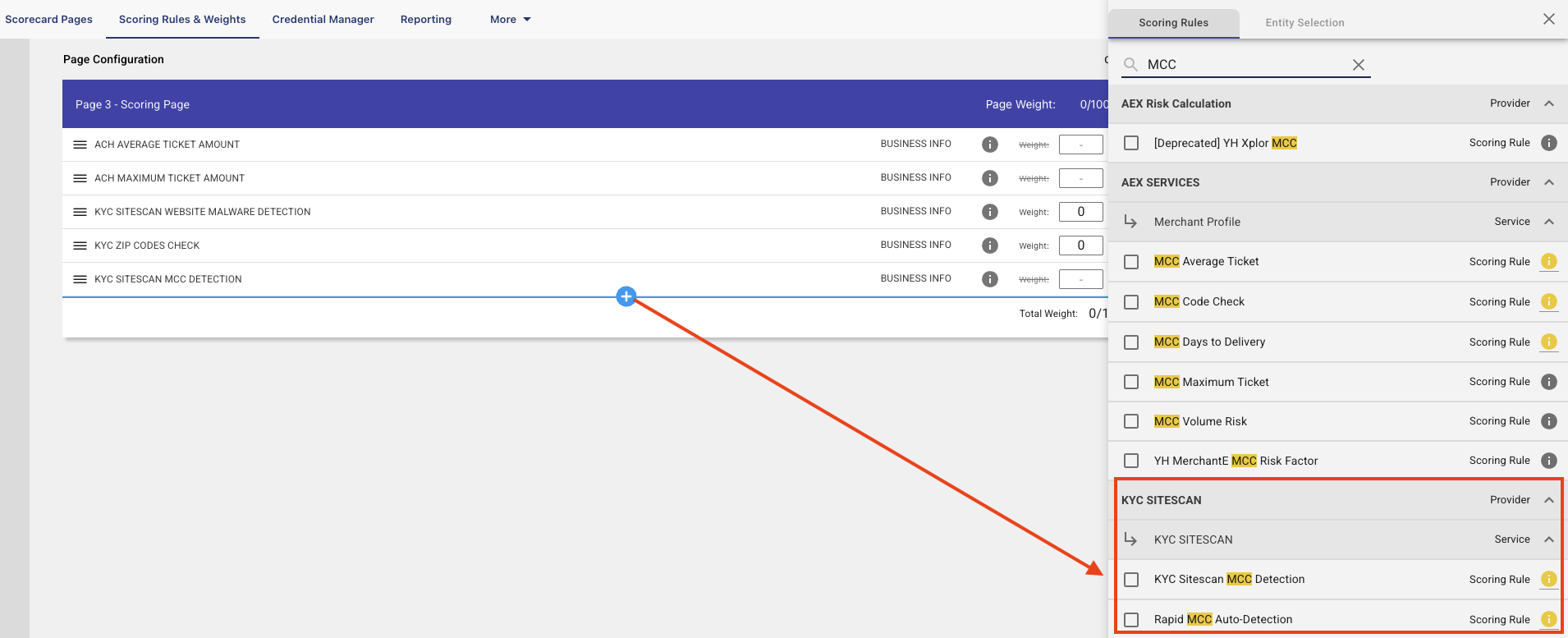The image size is (1568, 638).
Task: Show info for Deprecated YH Xplor MCC
Action: (1549, 143)
